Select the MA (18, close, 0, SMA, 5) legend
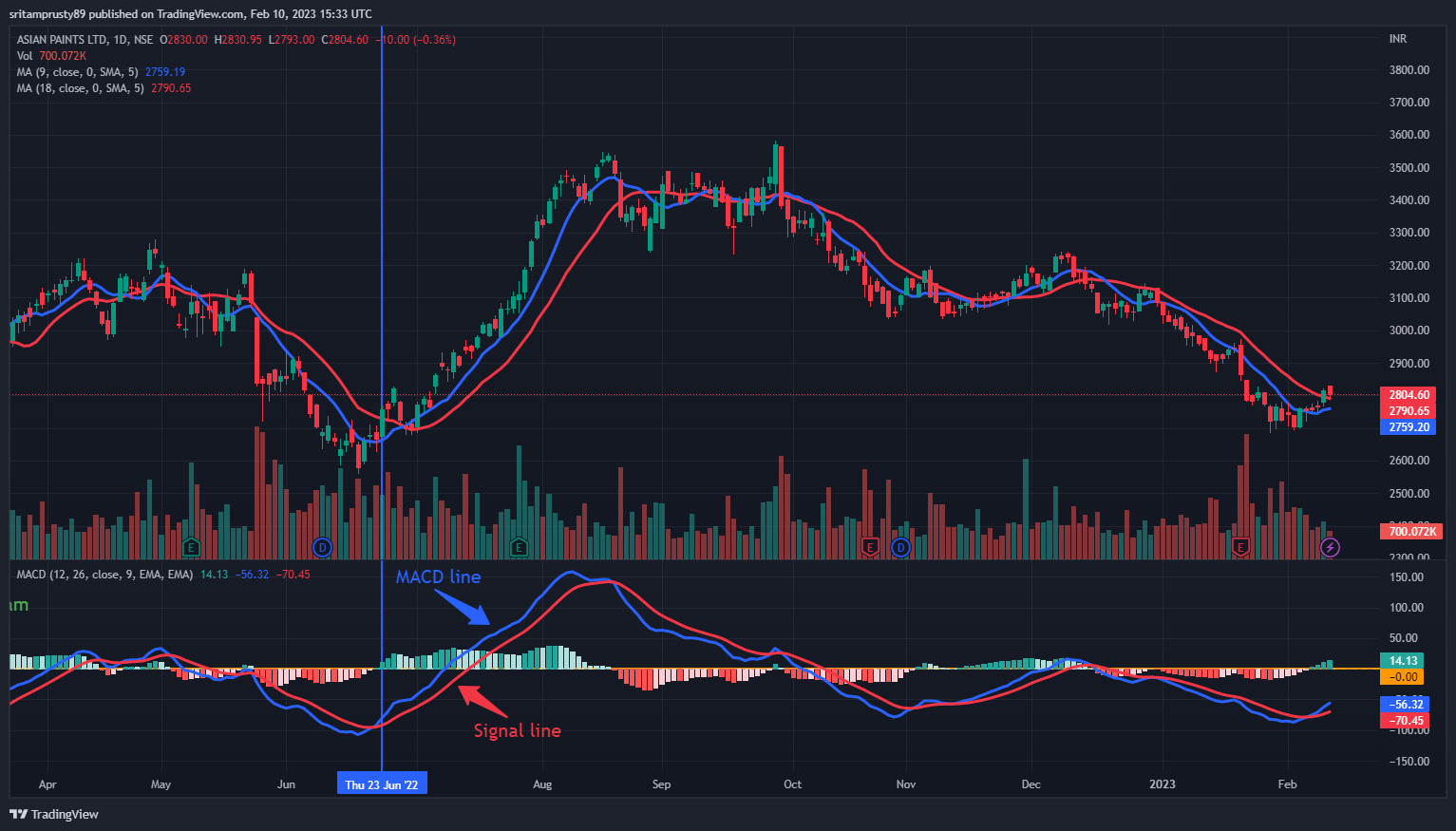Image resolution: width=1456 pixels, height=831 pixels. click(x=81, y=88)
